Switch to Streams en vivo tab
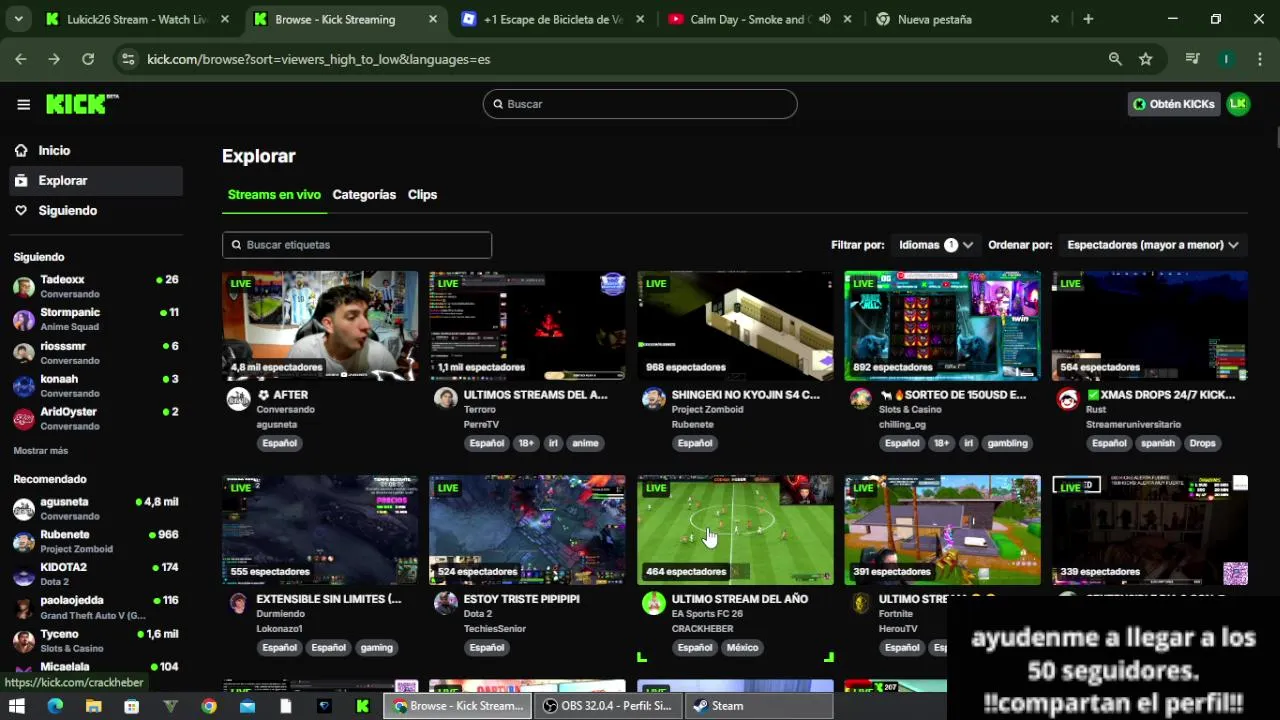The width and height of the screenshot is (1280, 720). [274, 195]
